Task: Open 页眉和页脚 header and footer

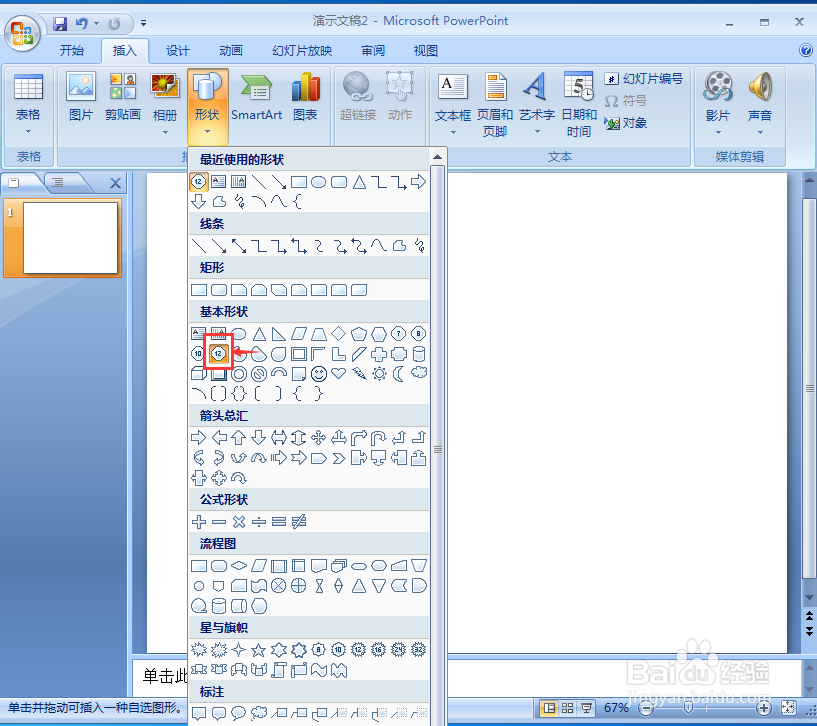Action: click(495, 106)
